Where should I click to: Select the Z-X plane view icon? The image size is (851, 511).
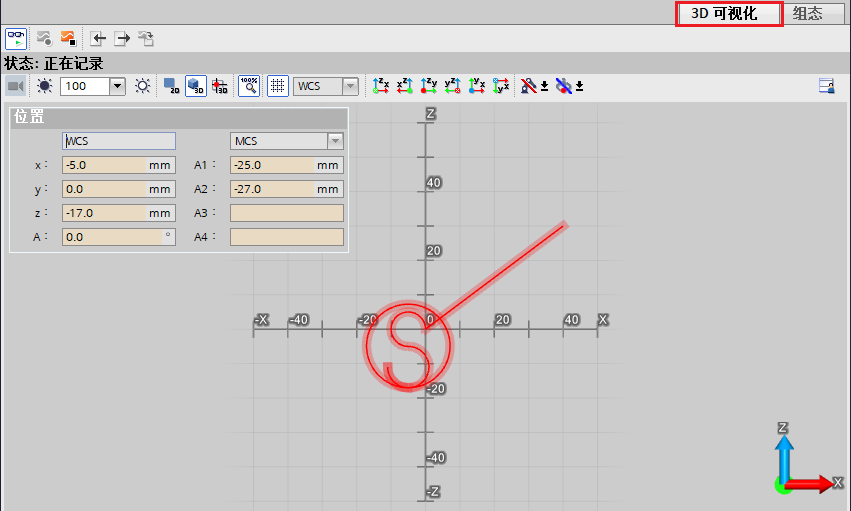coord(381,86)
